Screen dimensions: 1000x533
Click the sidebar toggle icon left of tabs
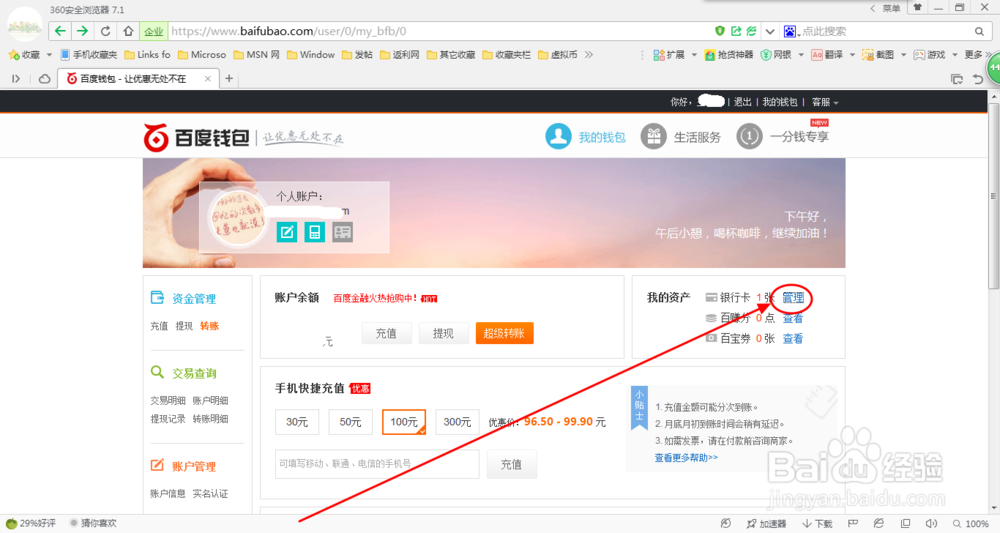pyautogui.click(x=16, y=78)
